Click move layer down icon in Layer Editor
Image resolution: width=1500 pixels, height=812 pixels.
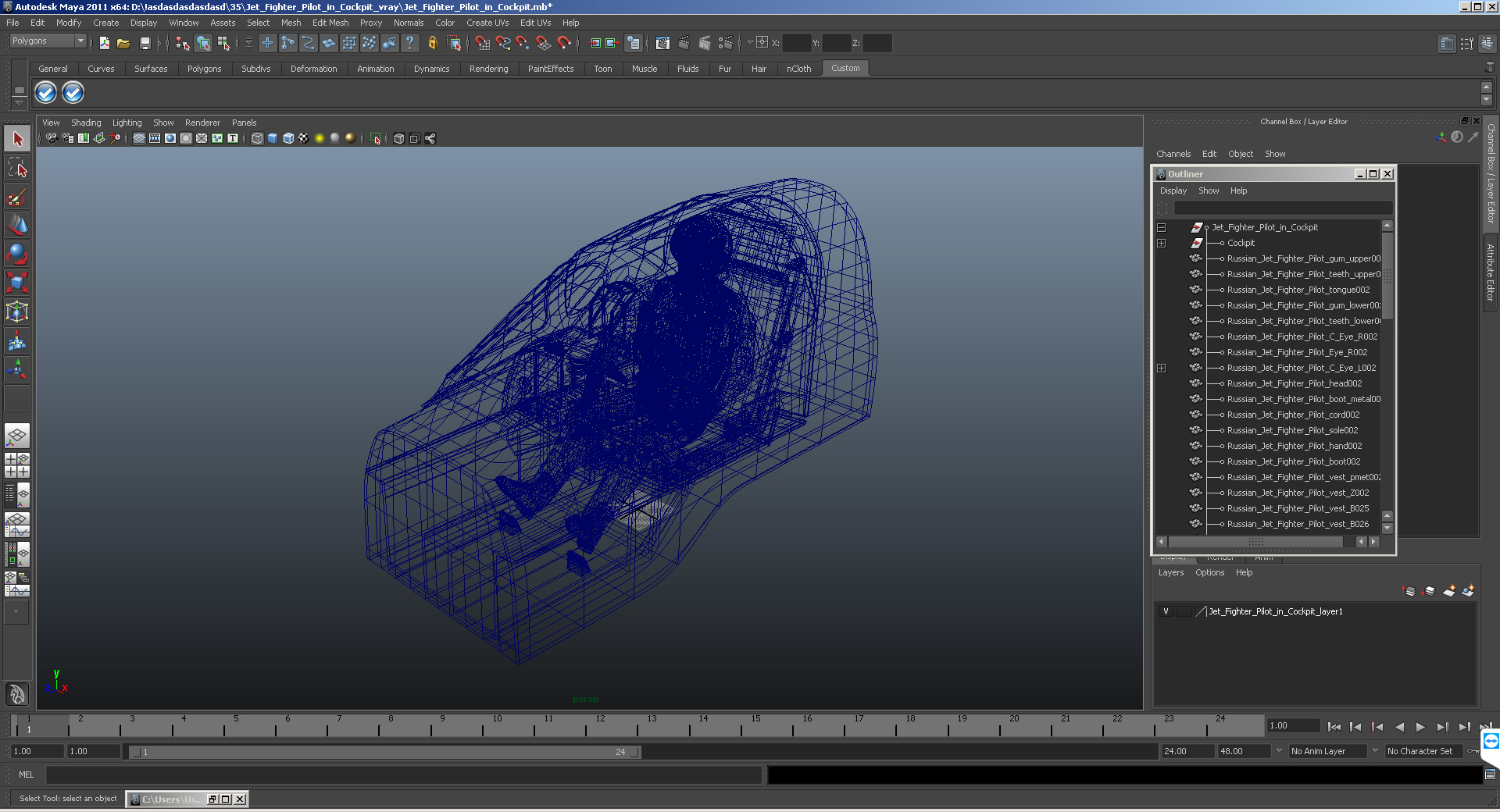coord(1428,591)
